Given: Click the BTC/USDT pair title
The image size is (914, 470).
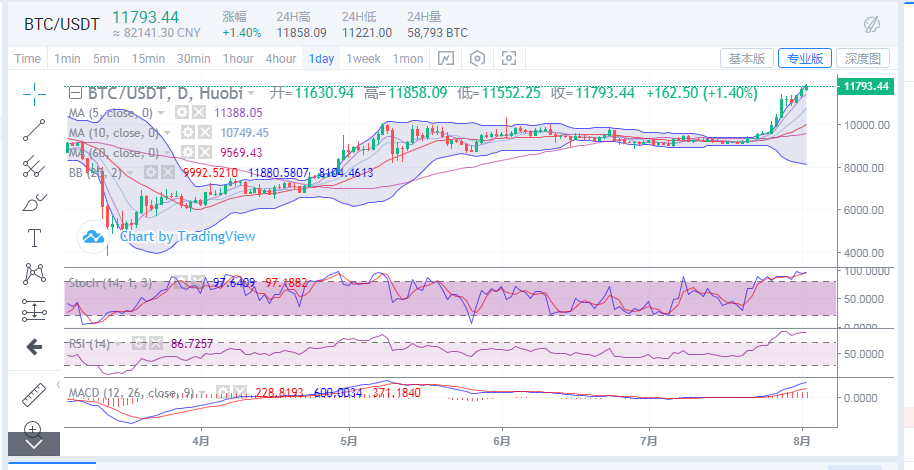Looking at the screenshot, I should click(x=62, y=24).
